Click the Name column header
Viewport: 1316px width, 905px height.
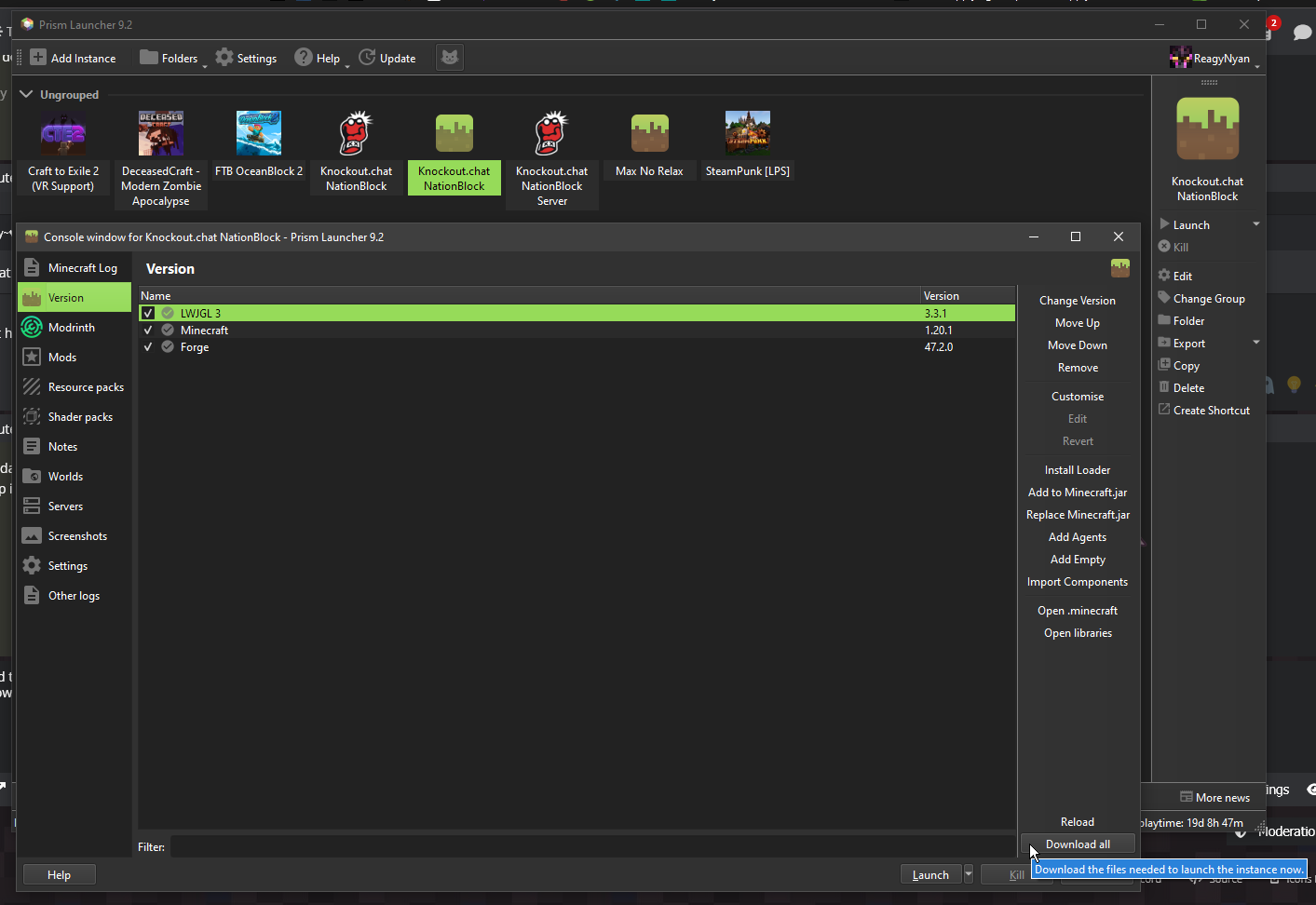pyautogui.click(x=529, y=296)
